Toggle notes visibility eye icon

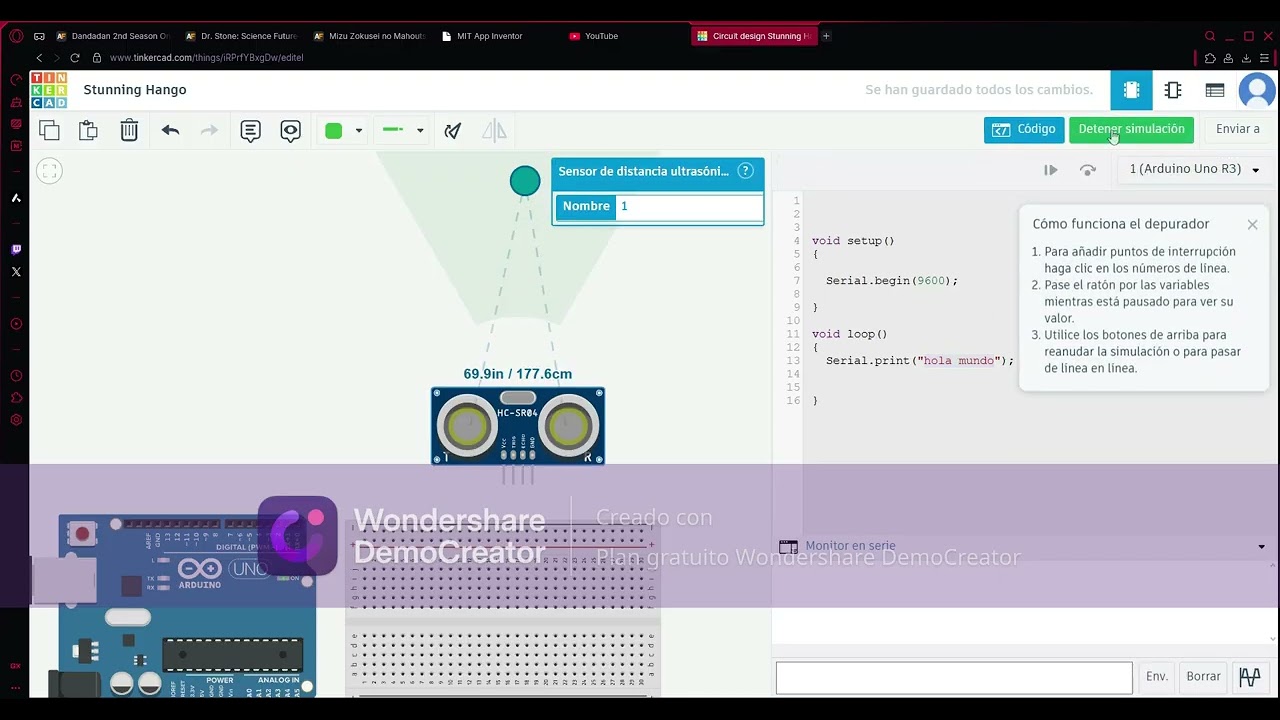[x=290, y=130]
